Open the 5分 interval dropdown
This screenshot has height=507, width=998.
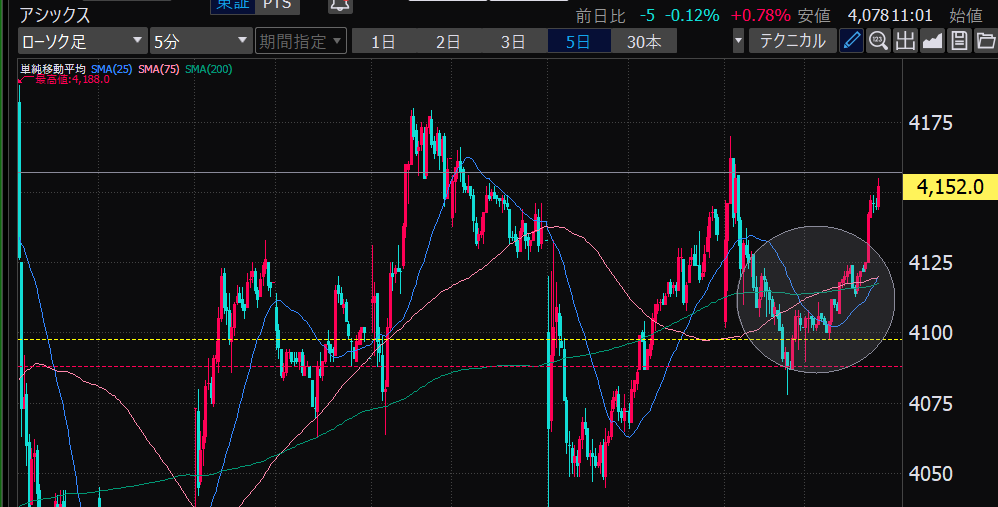200,41
